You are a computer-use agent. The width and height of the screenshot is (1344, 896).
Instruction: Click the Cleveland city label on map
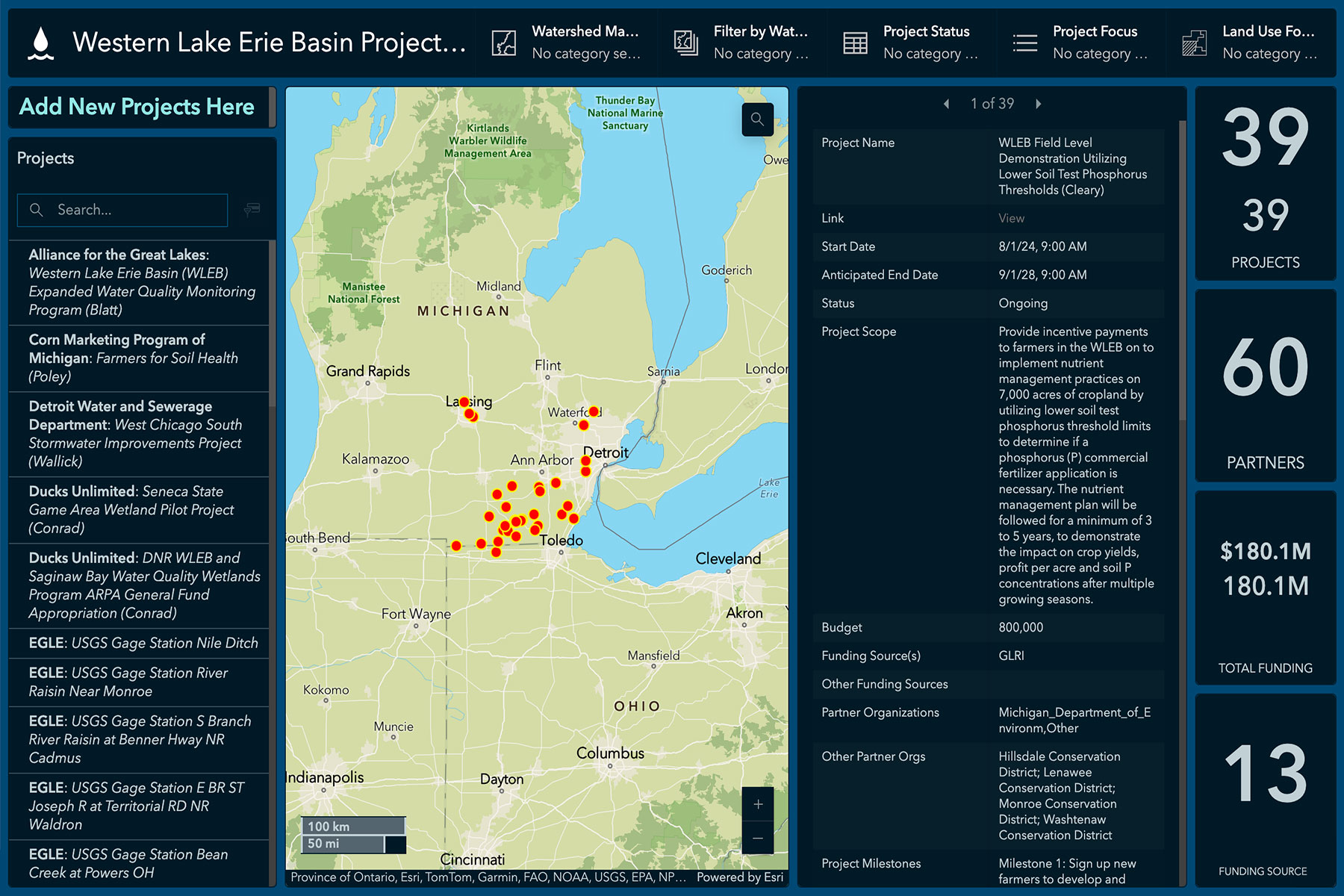[x=728, y=559]
